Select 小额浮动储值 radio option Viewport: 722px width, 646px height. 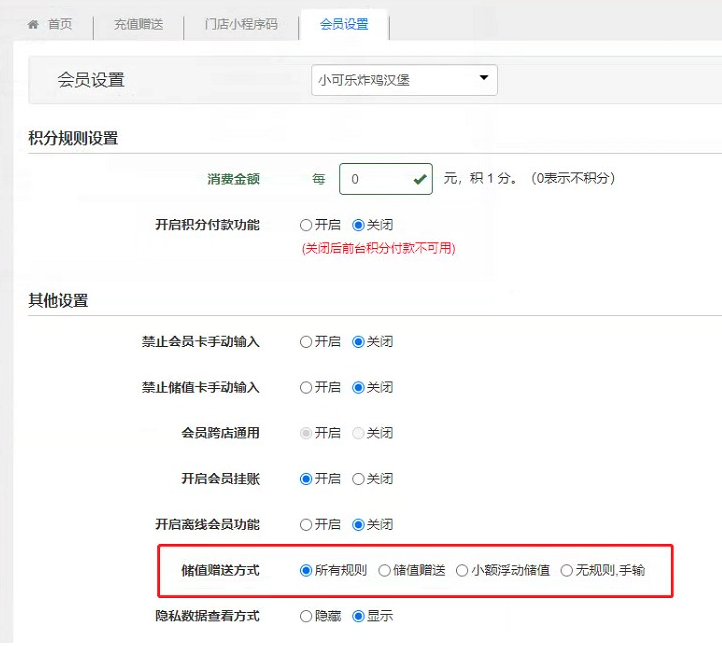tap(463, 570)
